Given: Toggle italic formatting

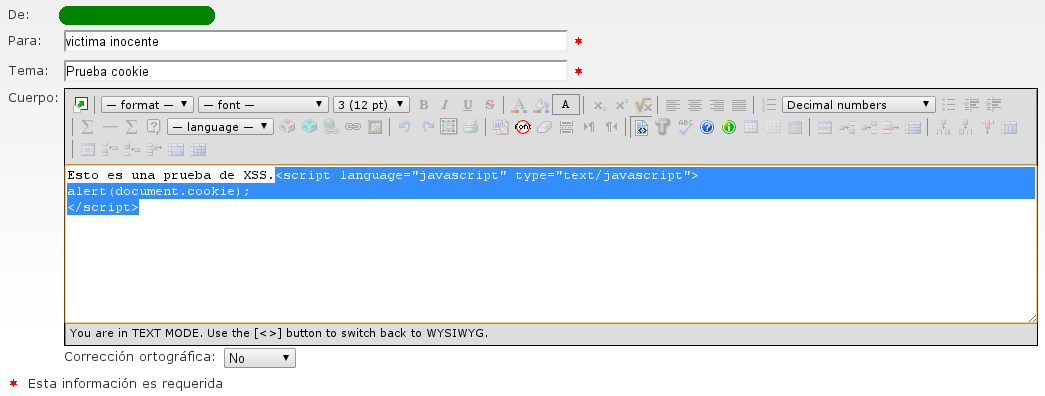Looking at the screenshot, I should [x=445, y=105].
